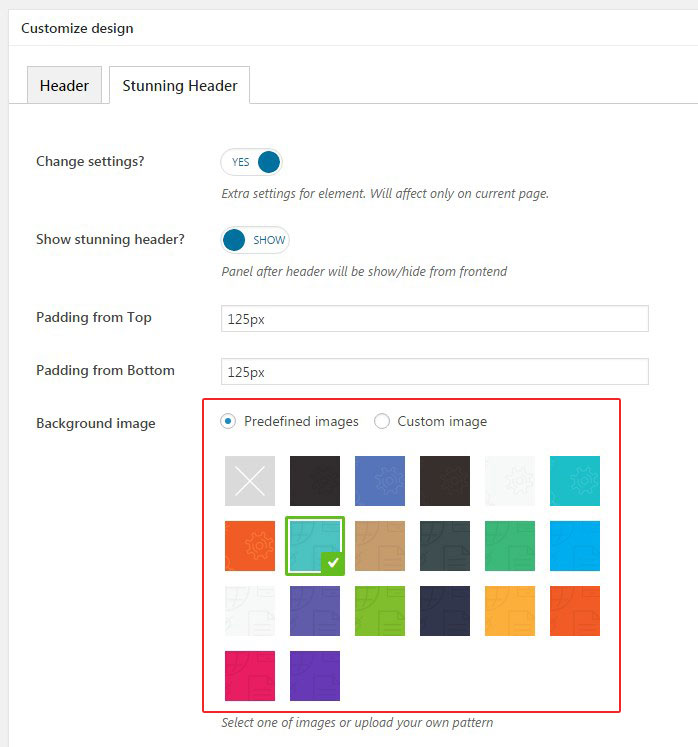Select the yellow background swatch
698x747 pixels.
(510, 611)
